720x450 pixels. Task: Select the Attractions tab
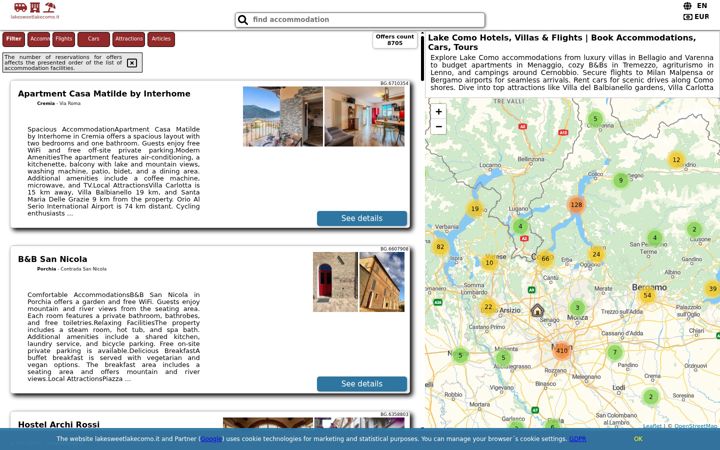point(129,39)
